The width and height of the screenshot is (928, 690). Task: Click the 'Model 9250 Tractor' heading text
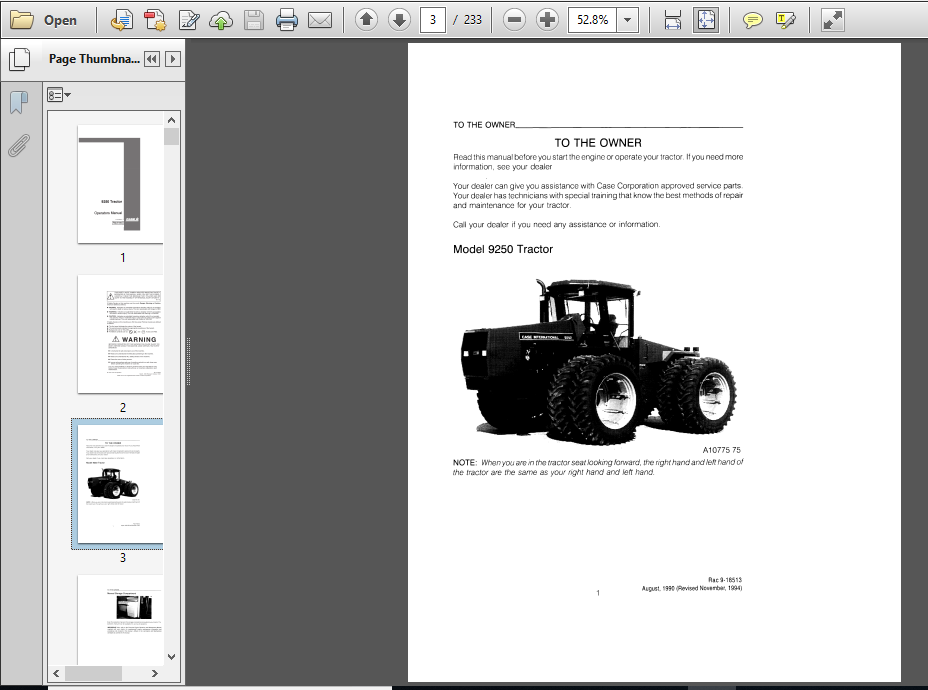point(502,249)
